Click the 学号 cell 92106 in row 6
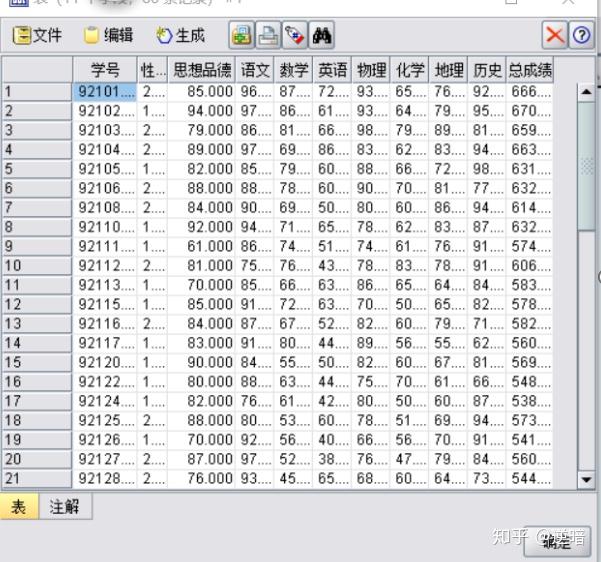601x562 pixels. 105,188
